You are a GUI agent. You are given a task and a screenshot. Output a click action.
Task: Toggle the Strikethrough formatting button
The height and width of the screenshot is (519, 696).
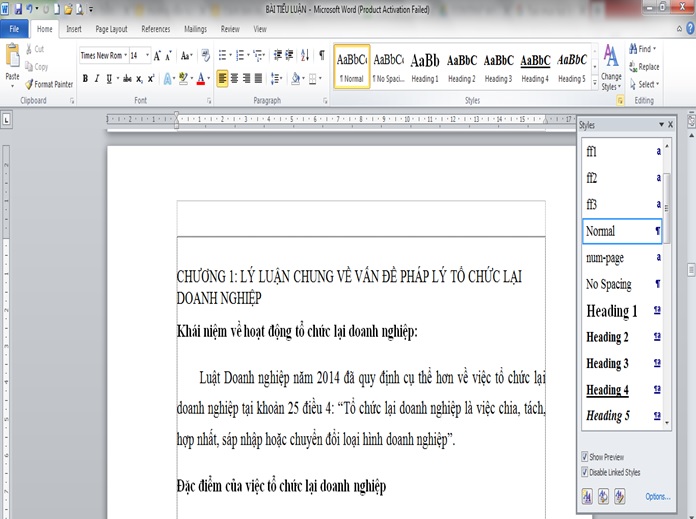125,78
